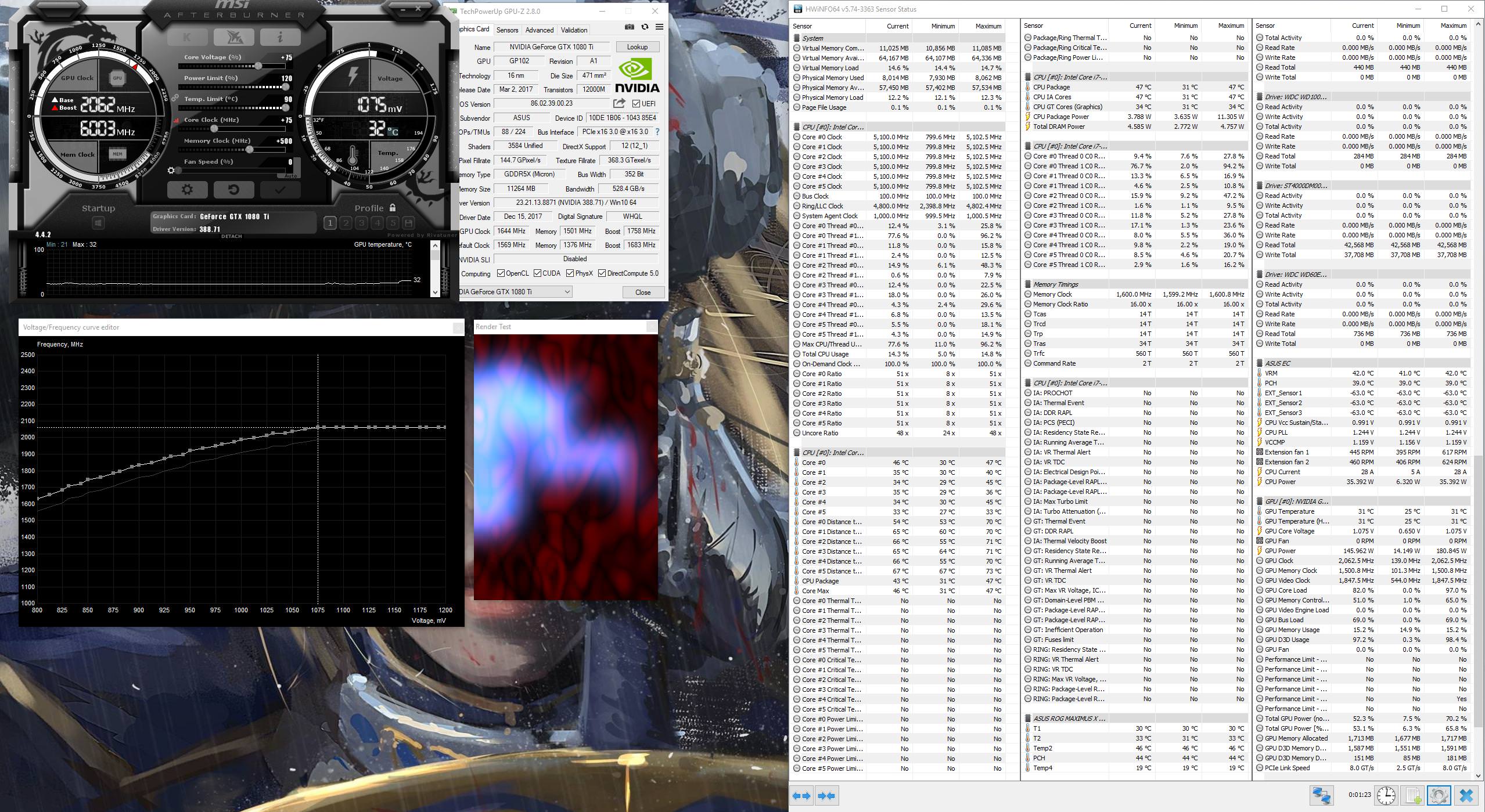
Task: Open Kombustor with the Afterburner K button
Action: tap(187, 37)
